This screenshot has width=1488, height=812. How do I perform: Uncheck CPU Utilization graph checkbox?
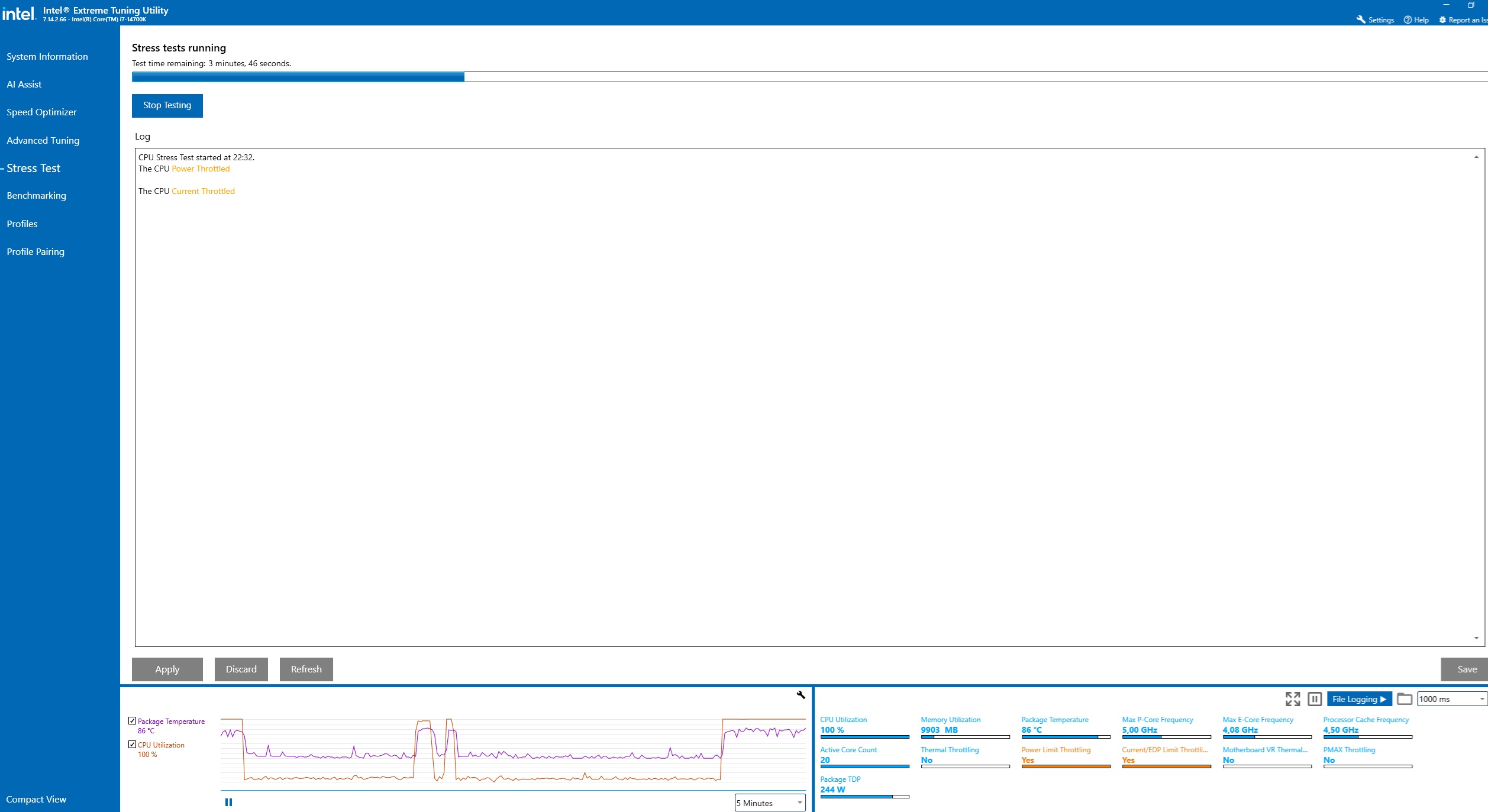pyautogui.click(x=133, y=745)
